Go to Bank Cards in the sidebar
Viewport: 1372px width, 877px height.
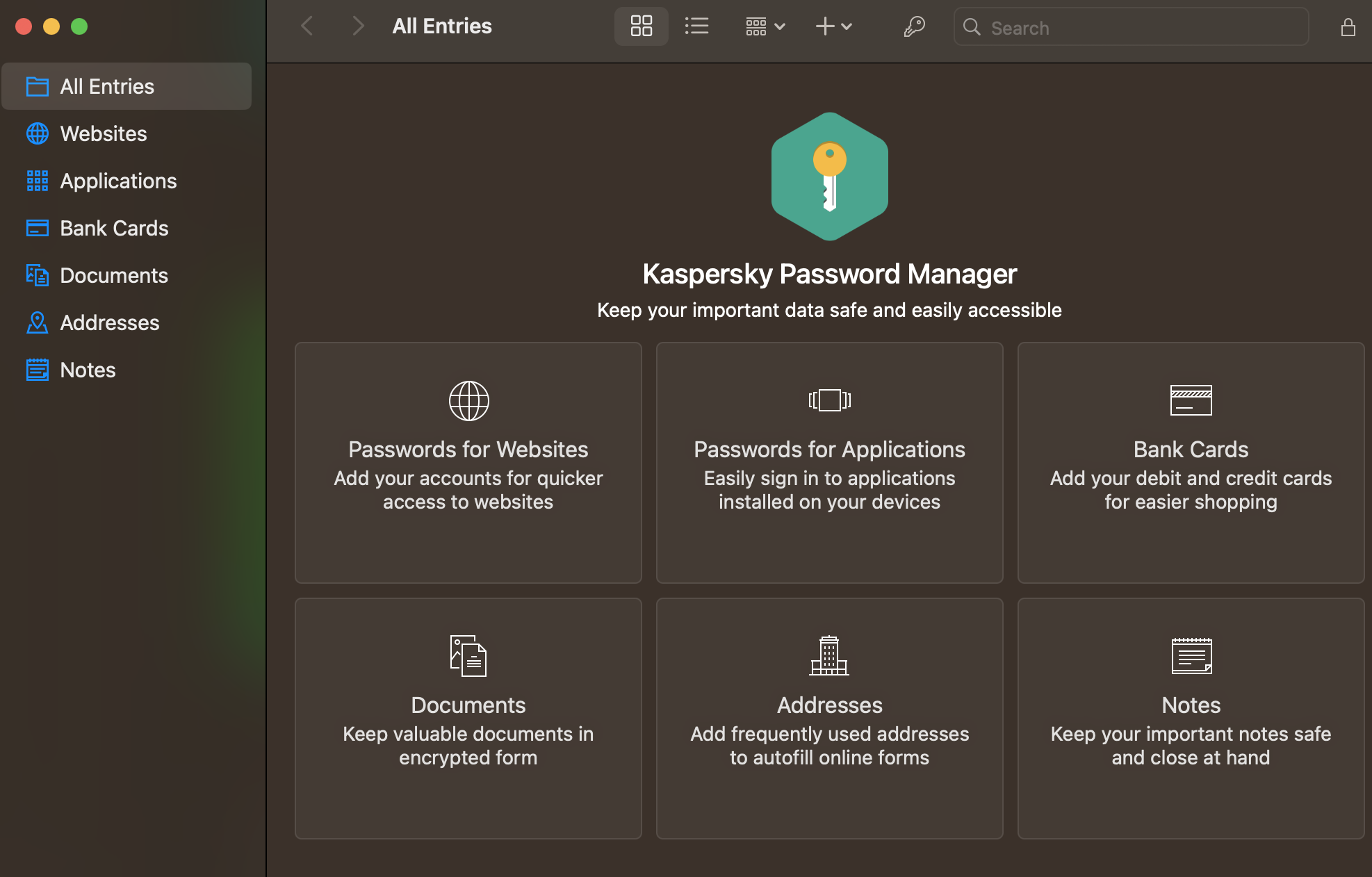point(127,228)
